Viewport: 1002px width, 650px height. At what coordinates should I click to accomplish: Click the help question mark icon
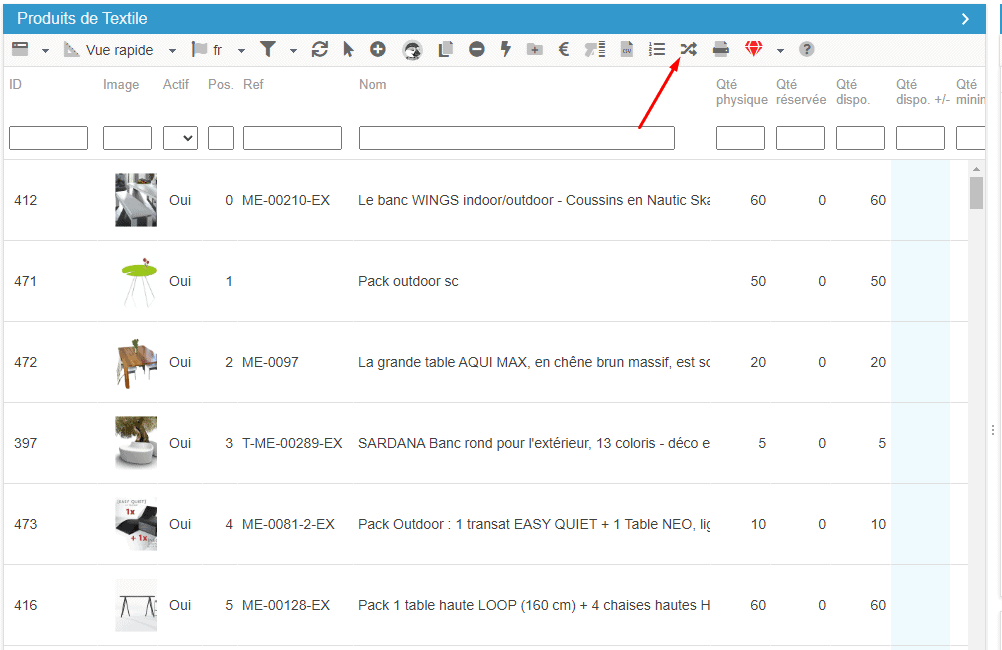click(x=807, y=49)
